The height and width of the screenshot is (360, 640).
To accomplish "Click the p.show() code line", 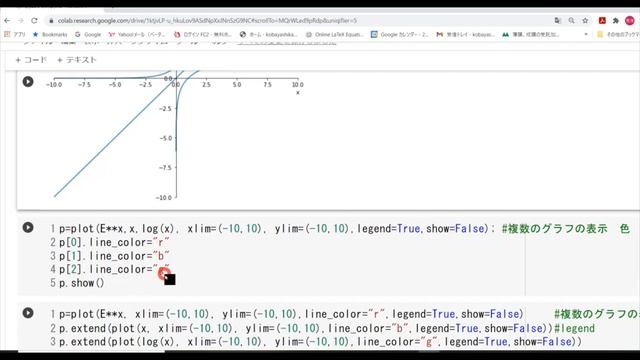I will [x=82, y=283].
